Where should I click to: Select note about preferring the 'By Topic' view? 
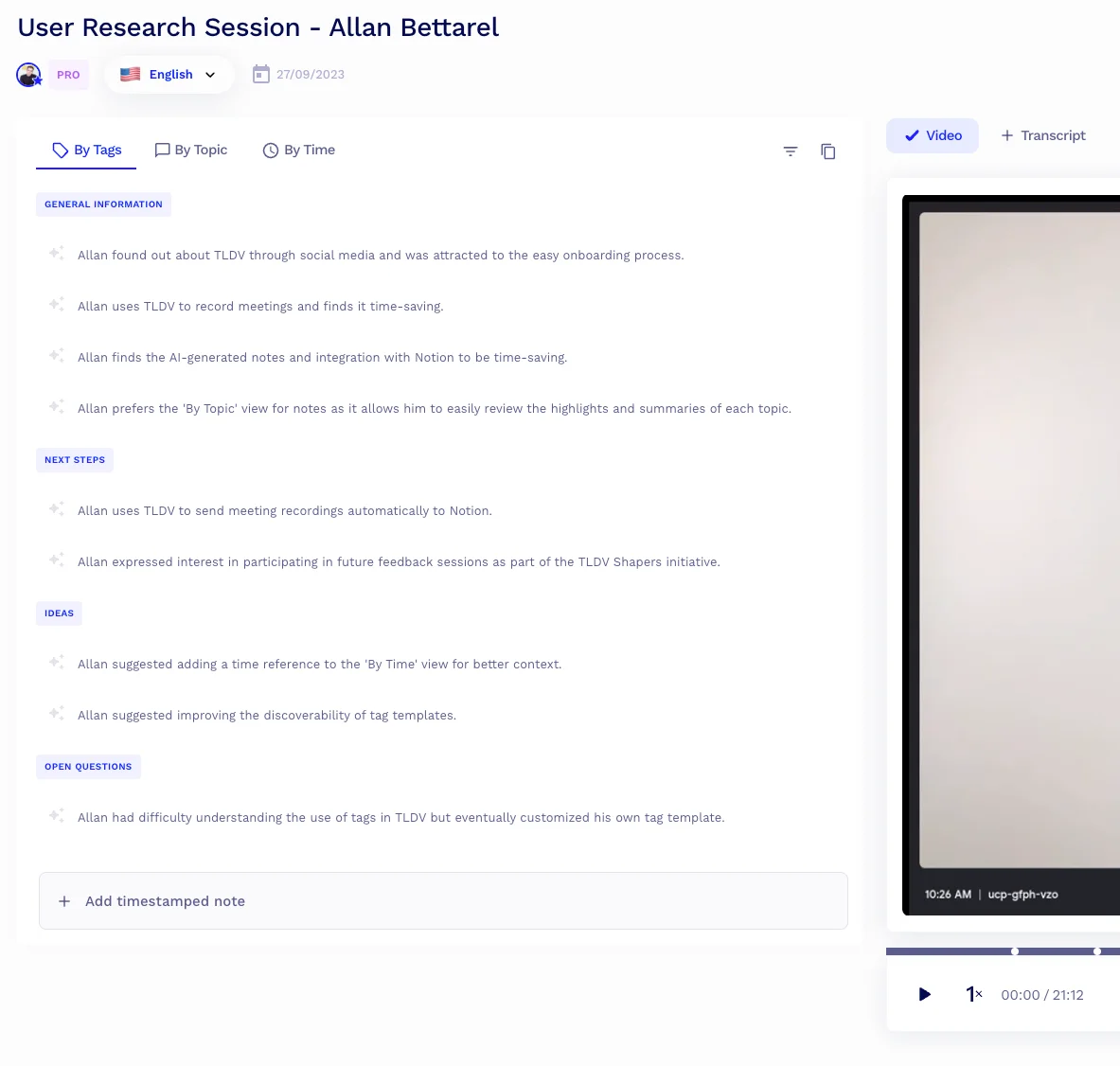(x=435, y=409)
